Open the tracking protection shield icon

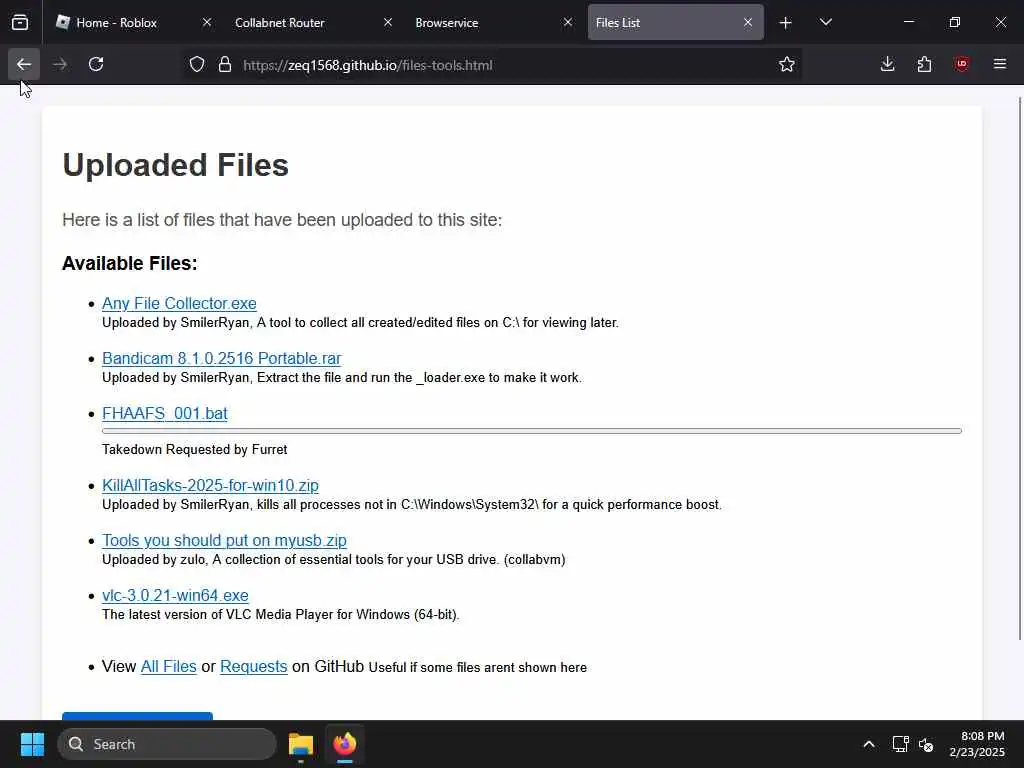pyautogui.click(x=197, y=65)
